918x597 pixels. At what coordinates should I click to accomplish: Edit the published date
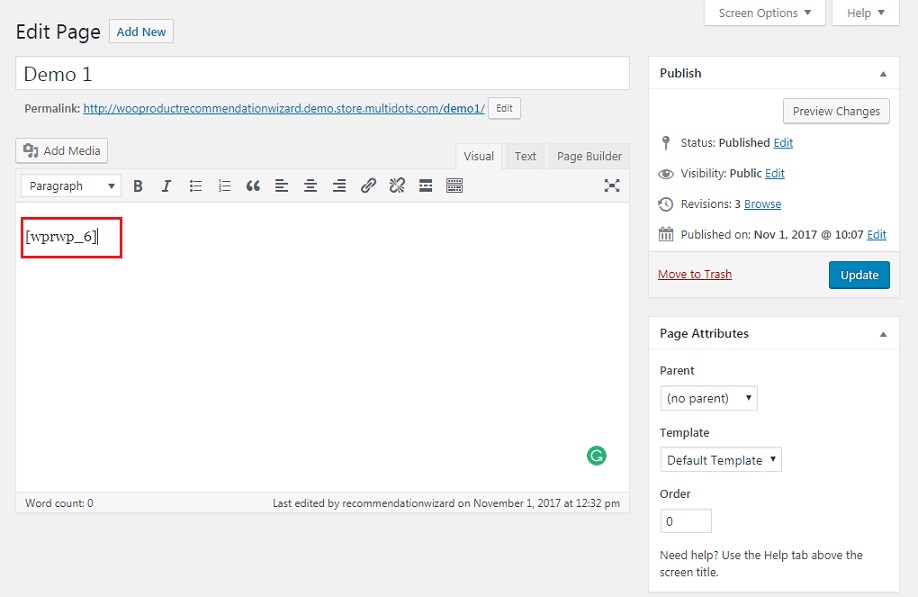tap(876, 235)
